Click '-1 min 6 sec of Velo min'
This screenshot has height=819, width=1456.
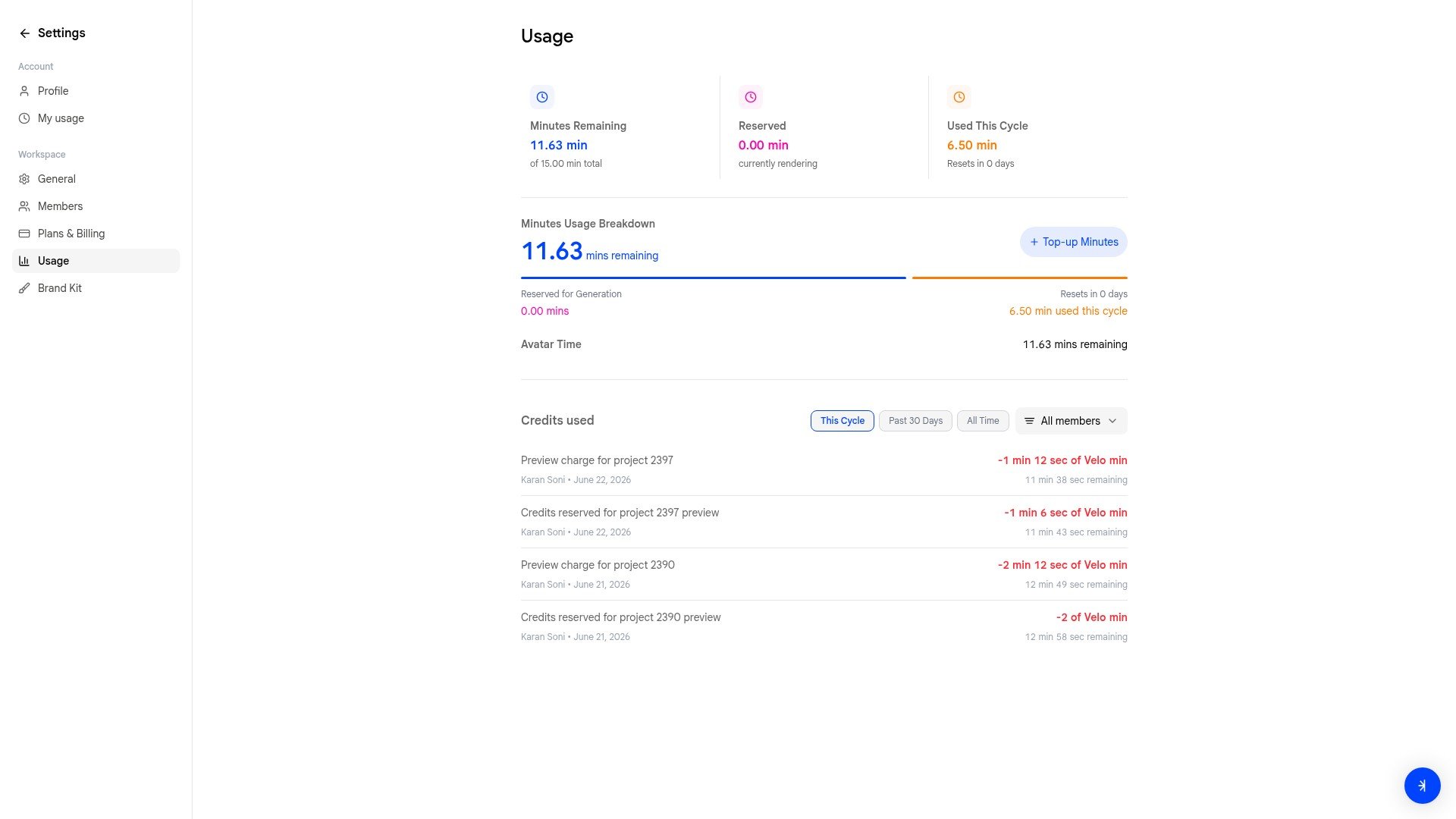(x=1065, y=513)
